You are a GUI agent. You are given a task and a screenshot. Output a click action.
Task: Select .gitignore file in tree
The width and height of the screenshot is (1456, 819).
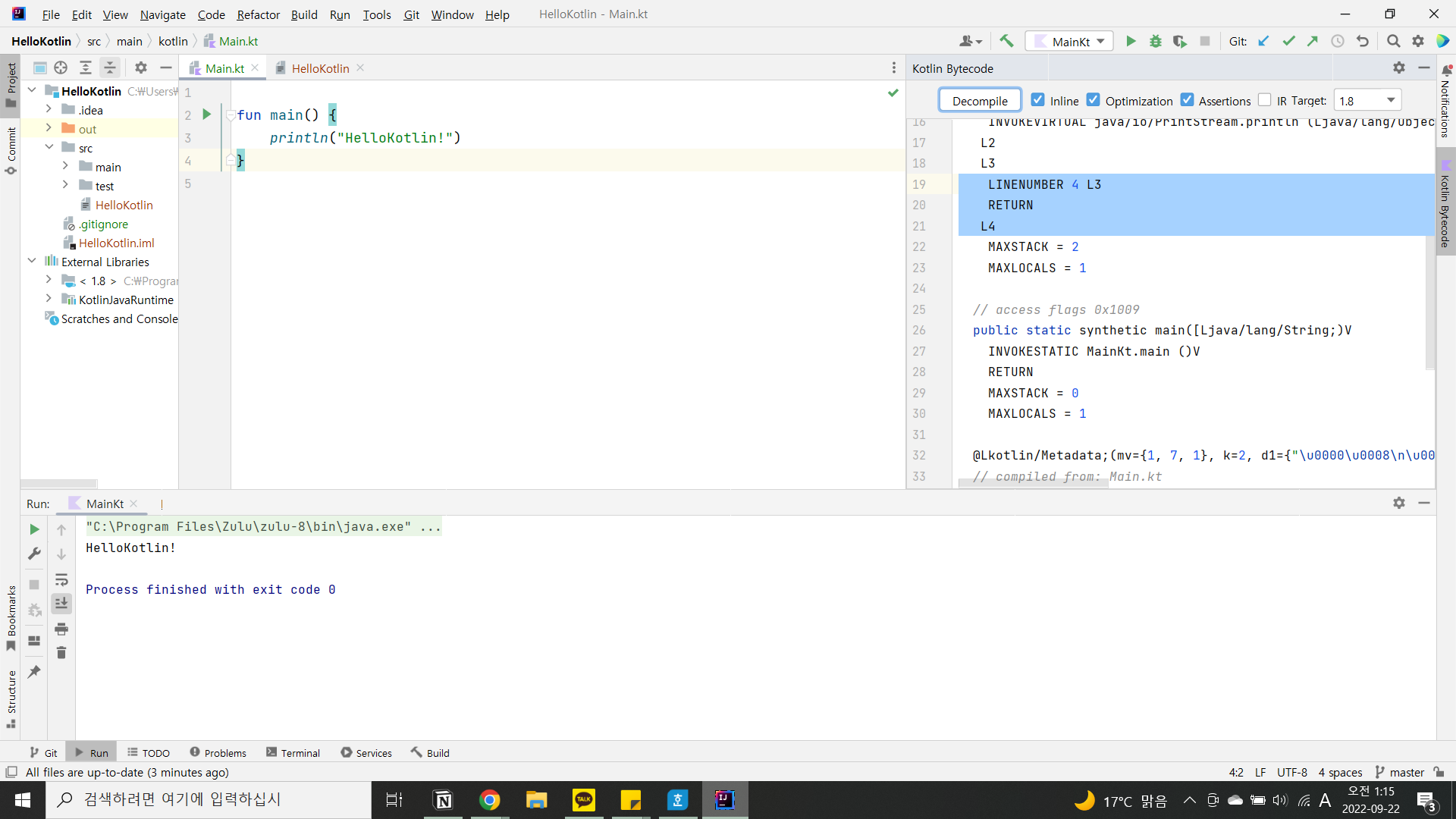(x=103, y=224)
